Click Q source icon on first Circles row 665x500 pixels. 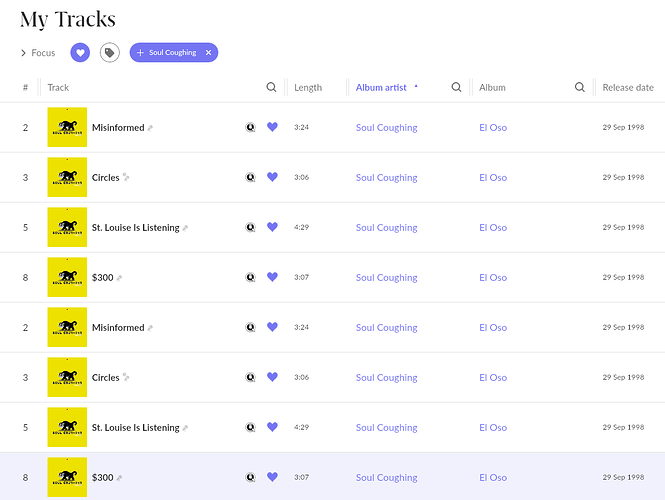pos(251,177)
